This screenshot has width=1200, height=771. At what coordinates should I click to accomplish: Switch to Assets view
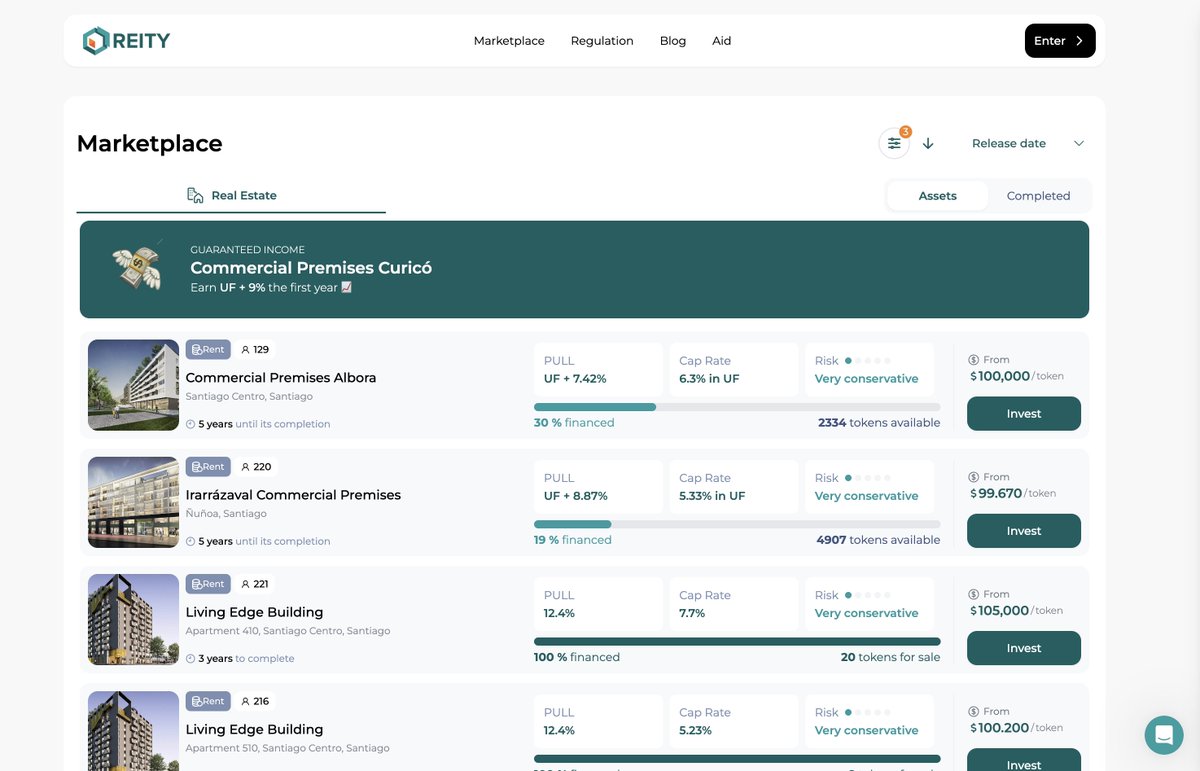click(x=938, y=196)
